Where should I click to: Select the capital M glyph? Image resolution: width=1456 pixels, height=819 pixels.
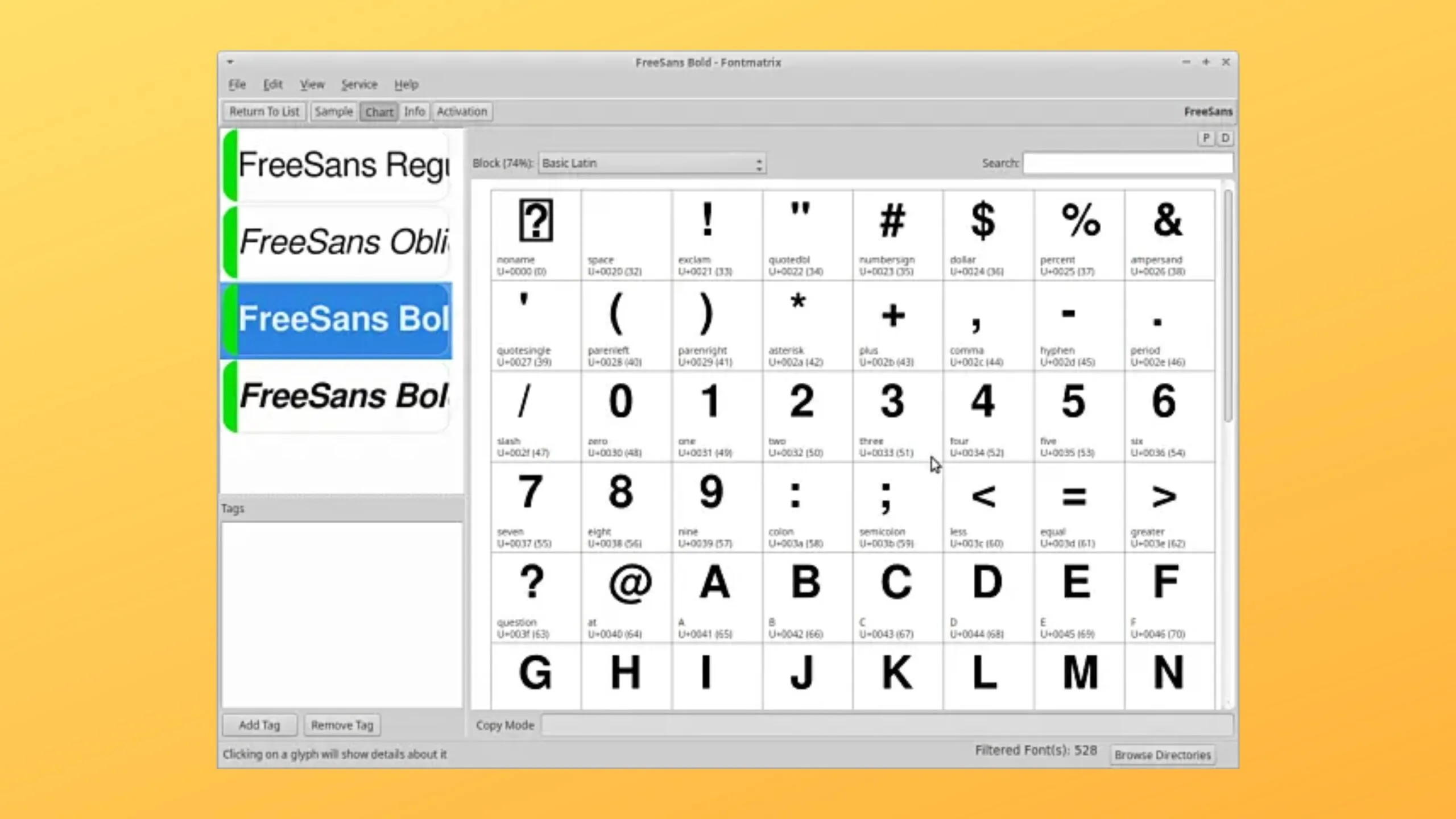click(1079, 676)
